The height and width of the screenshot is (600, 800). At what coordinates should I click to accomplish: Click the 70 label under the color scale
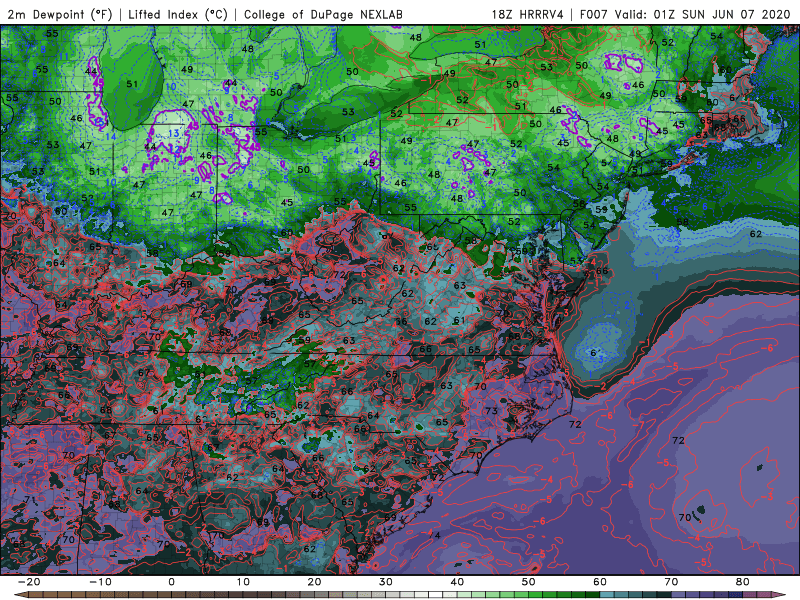[x=671, y=582]
